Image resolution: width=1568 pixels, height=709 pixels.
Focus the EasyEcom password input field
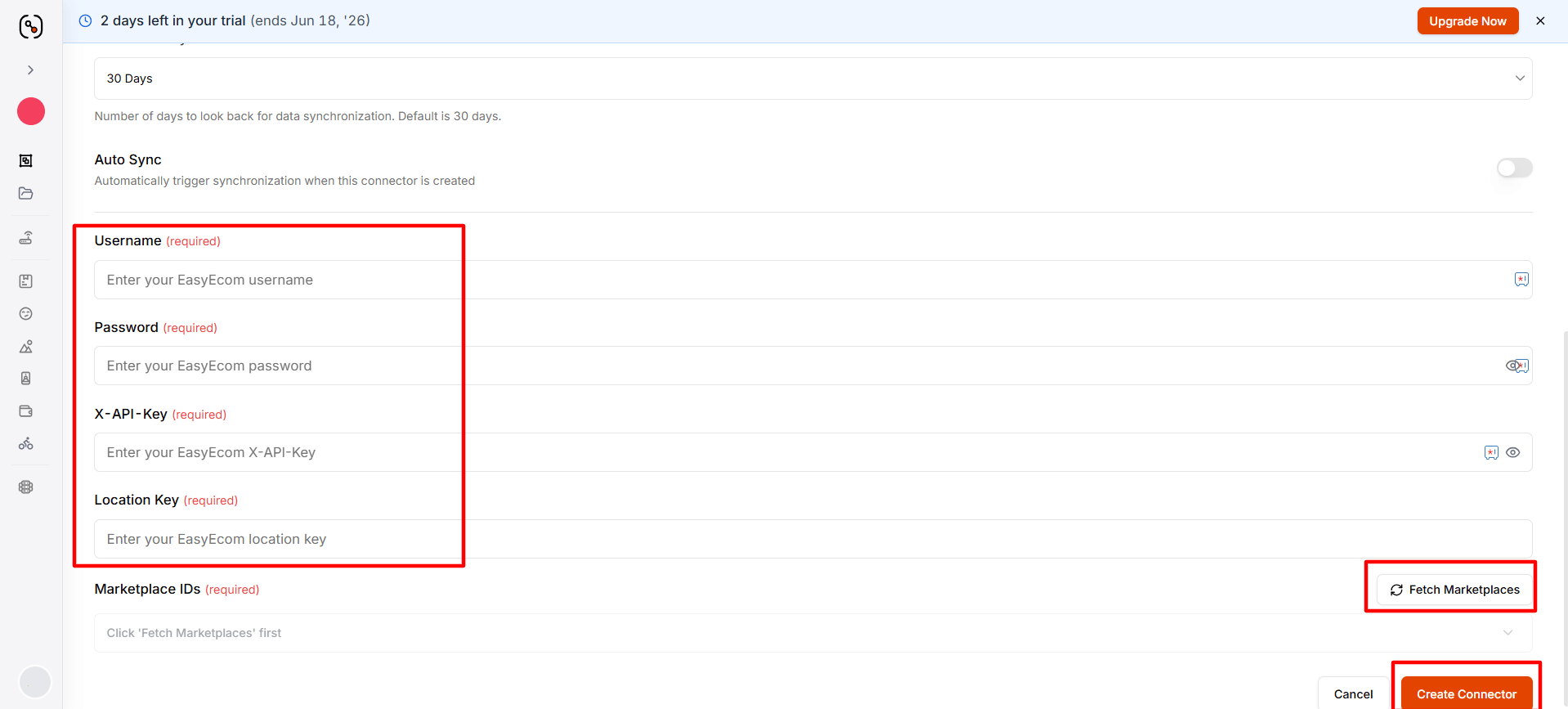click(813, 366)
